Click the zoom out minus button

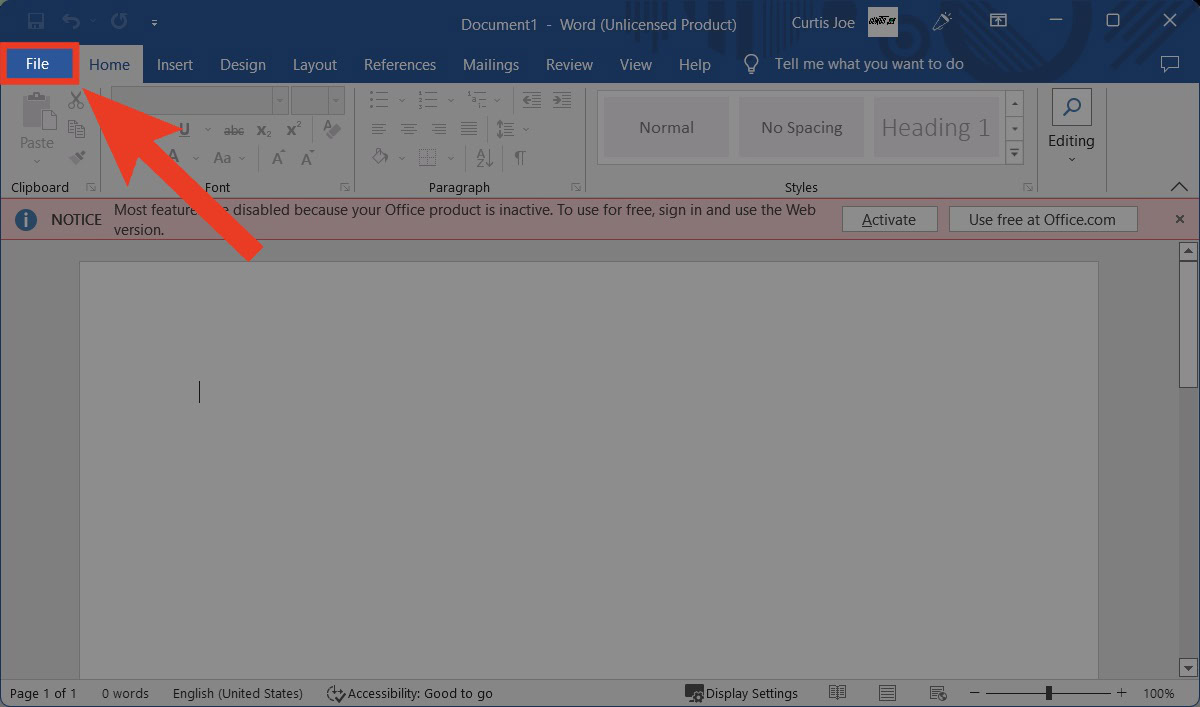(x=975, y=693)
